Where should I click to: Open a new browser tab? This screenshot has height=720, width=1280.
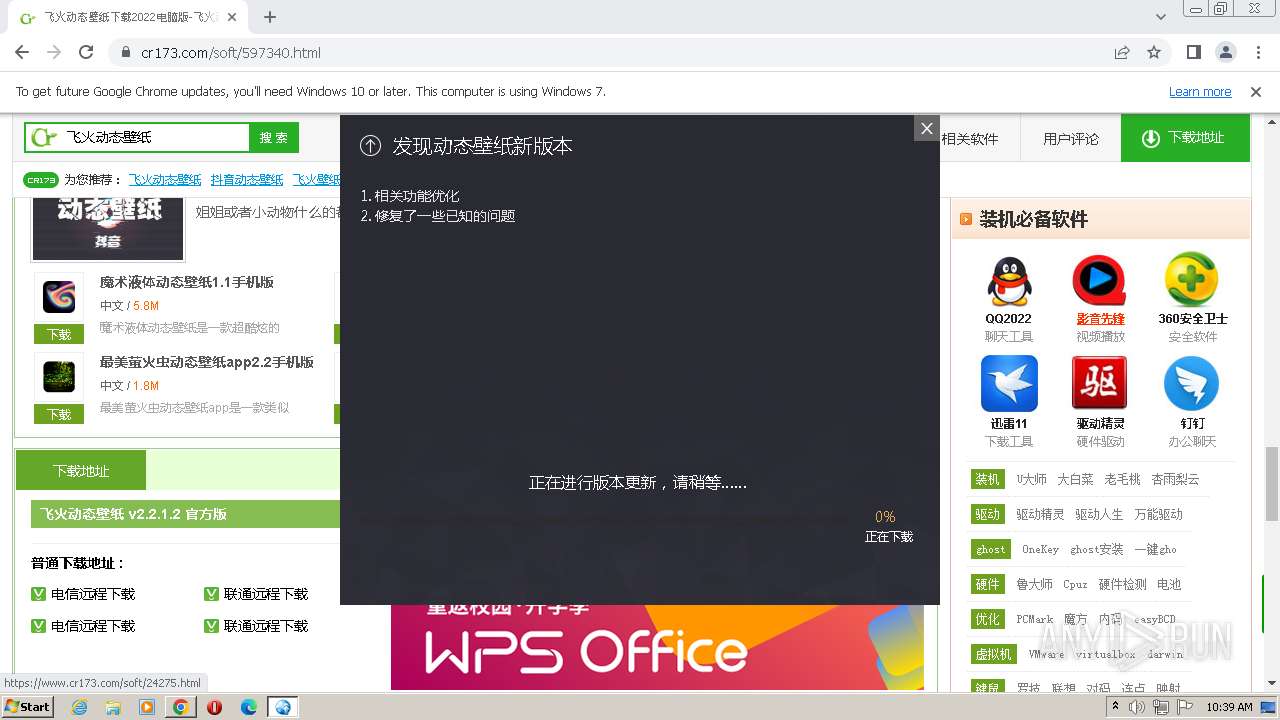269,17
